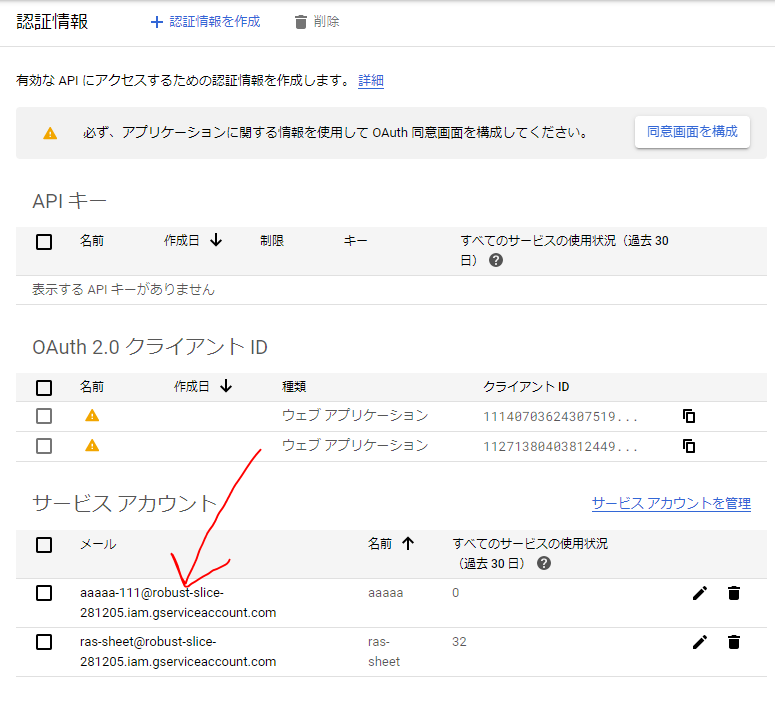Select all service accounts checkbox
This screenshot has width=775, height=717.
(44, 545)
